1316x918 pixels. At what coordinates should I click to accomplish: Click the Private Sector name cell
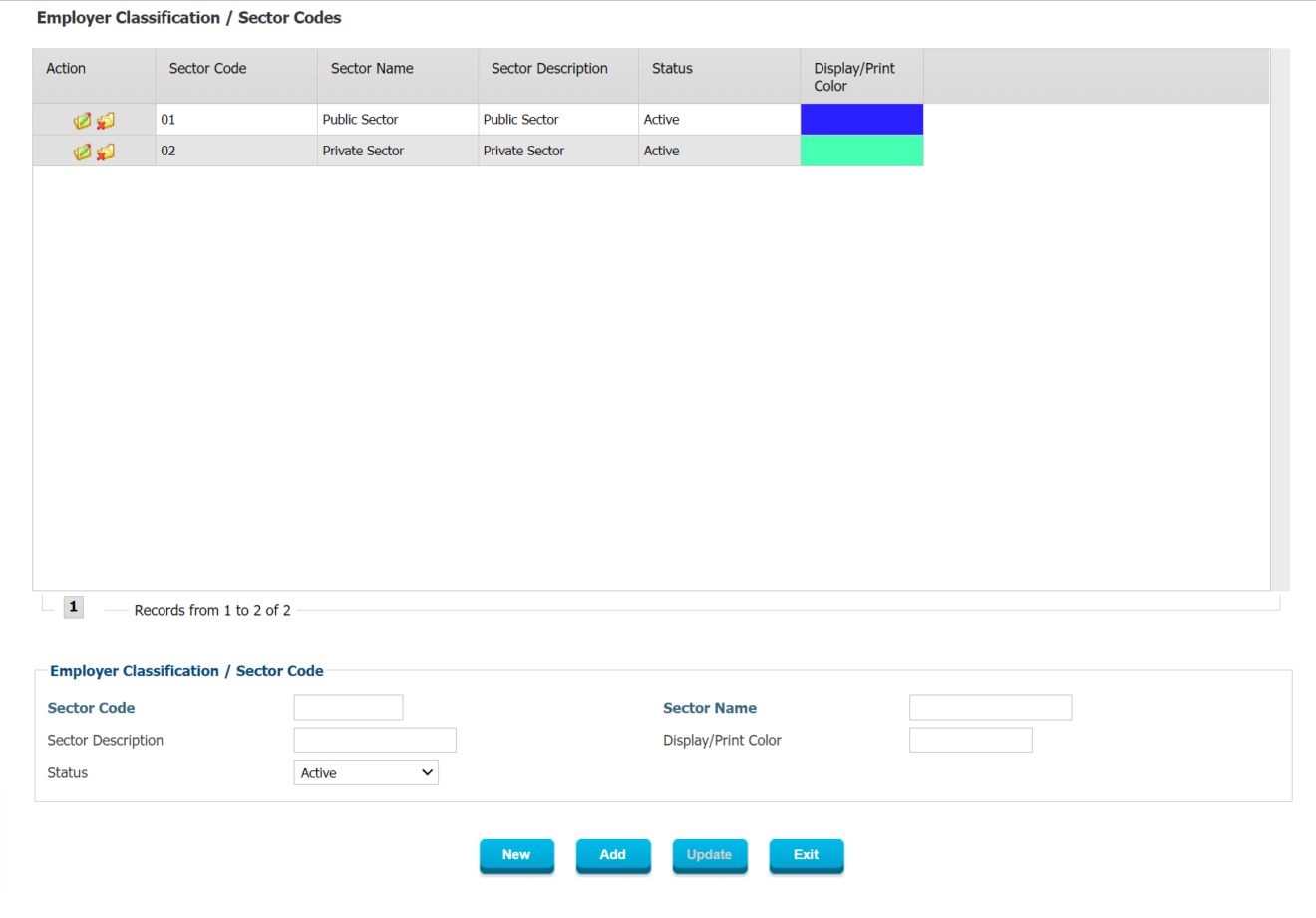click(398, 152)
